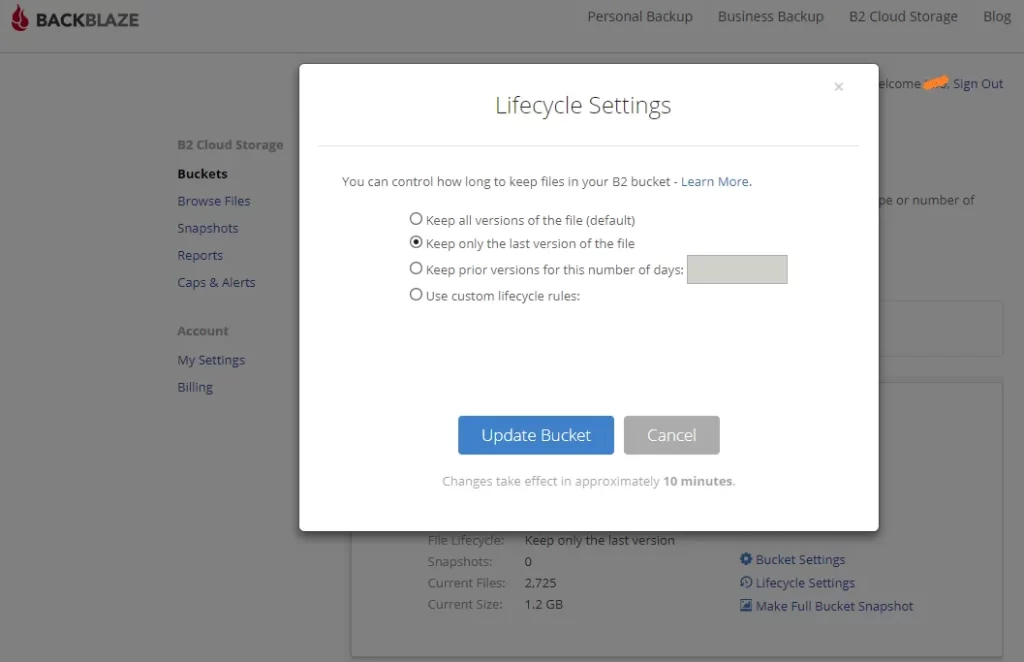Click the Lifecycle Settings dialog title
The image size is (1024, 662).
pos(583,105)
